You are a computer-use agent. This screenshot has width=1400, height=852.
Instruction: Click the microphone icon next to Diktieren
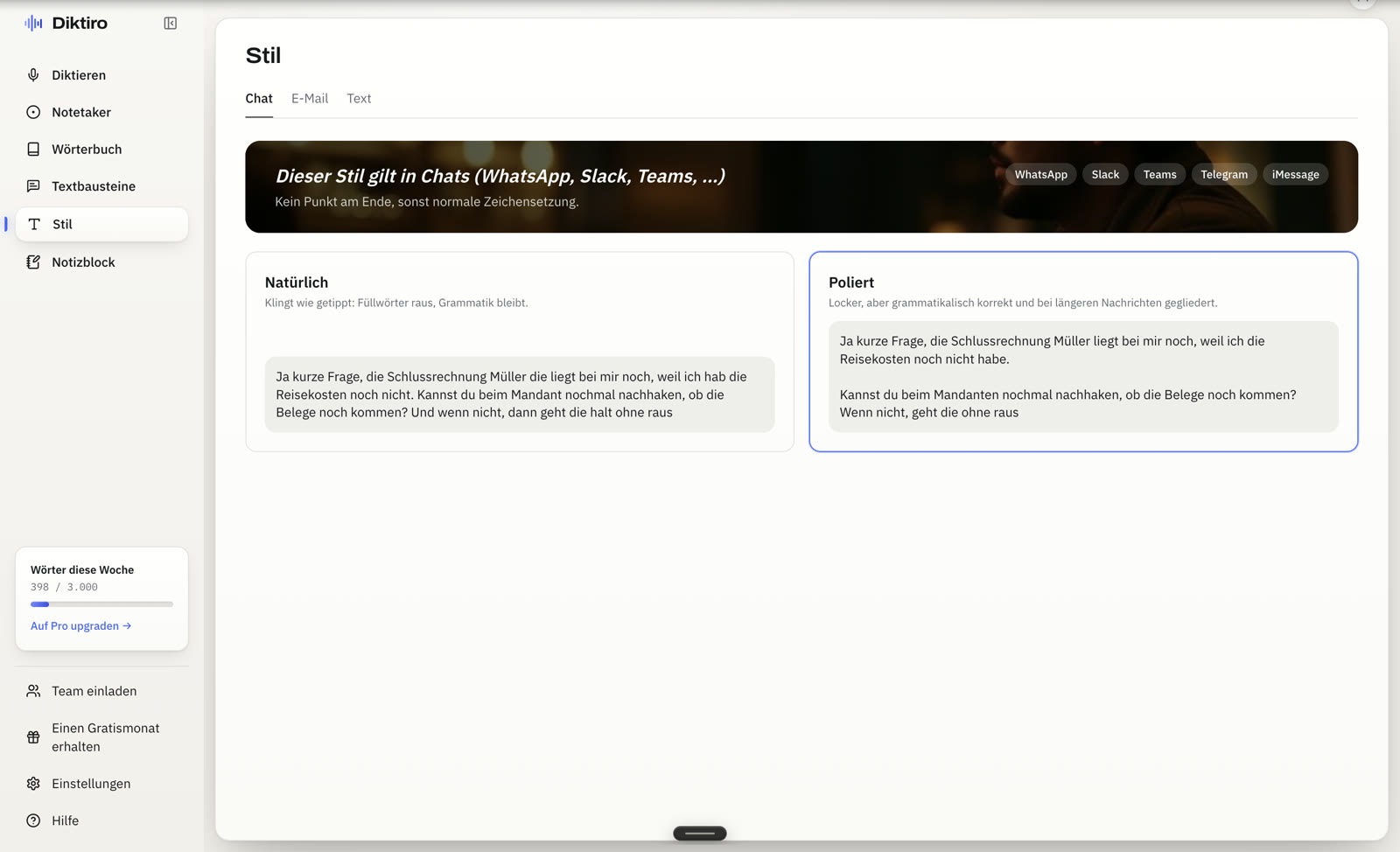click(x=33, y=75)
